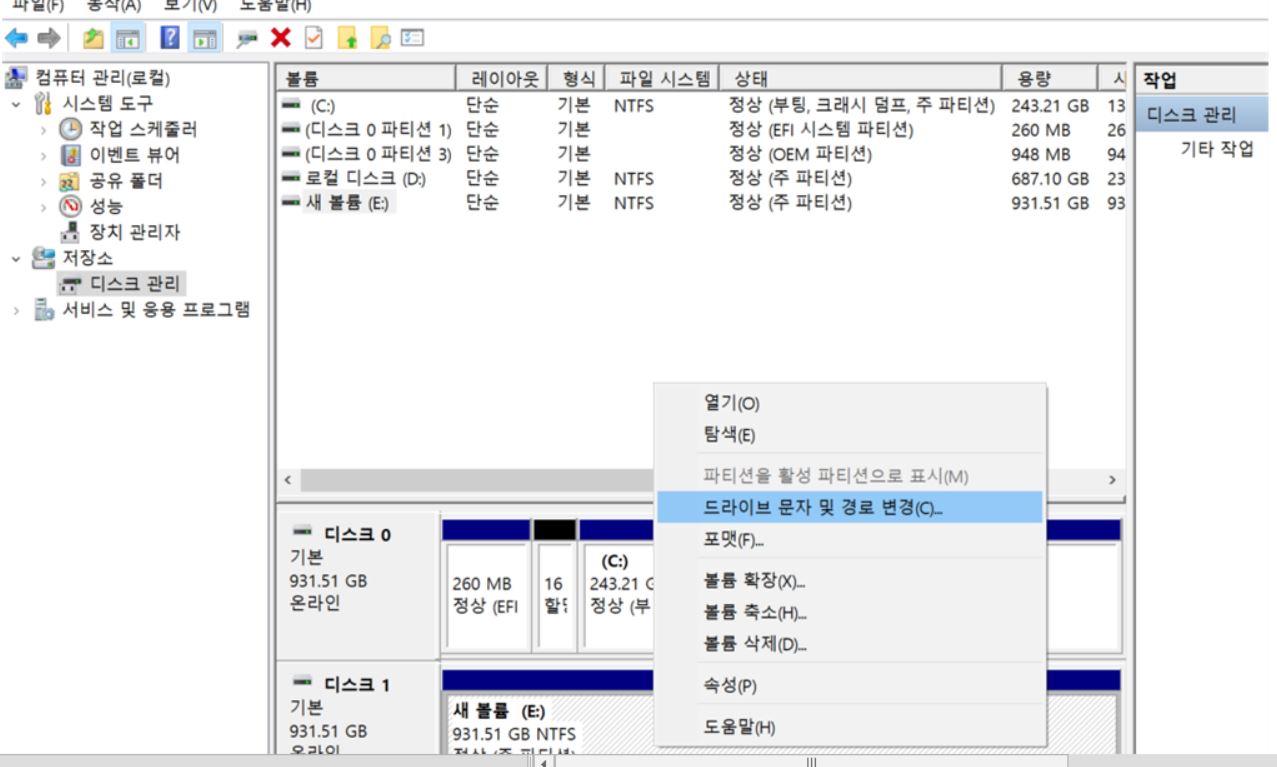Click the 서비스 및 응용 프로그램 icon
The width and height of the screenshot is (1277, 767).
coord(44,310)
